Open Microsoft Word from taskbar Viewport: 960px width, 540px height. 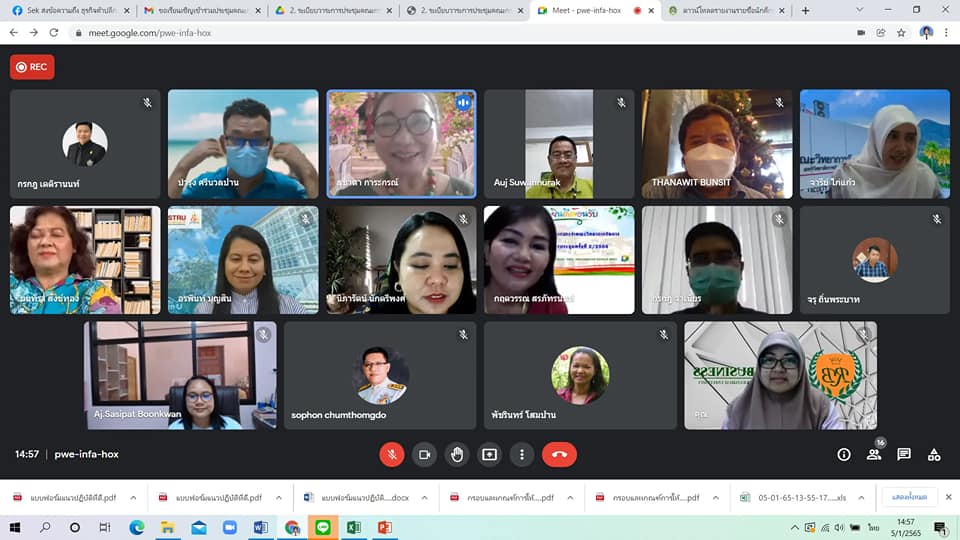point(261,527)
